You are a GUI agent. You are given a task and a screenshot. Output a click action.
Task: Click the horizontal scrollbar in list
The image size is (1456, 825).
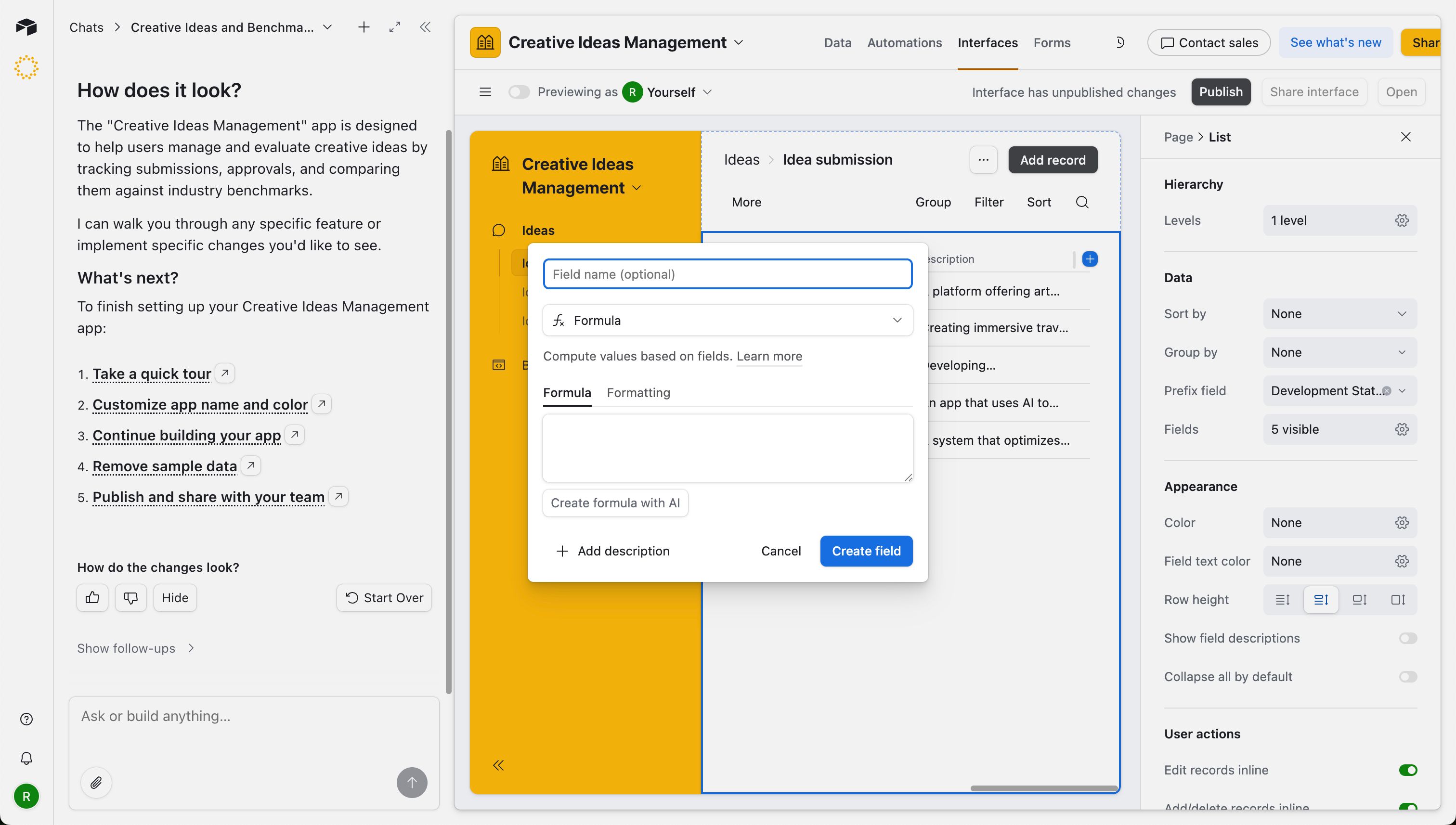1043,787
